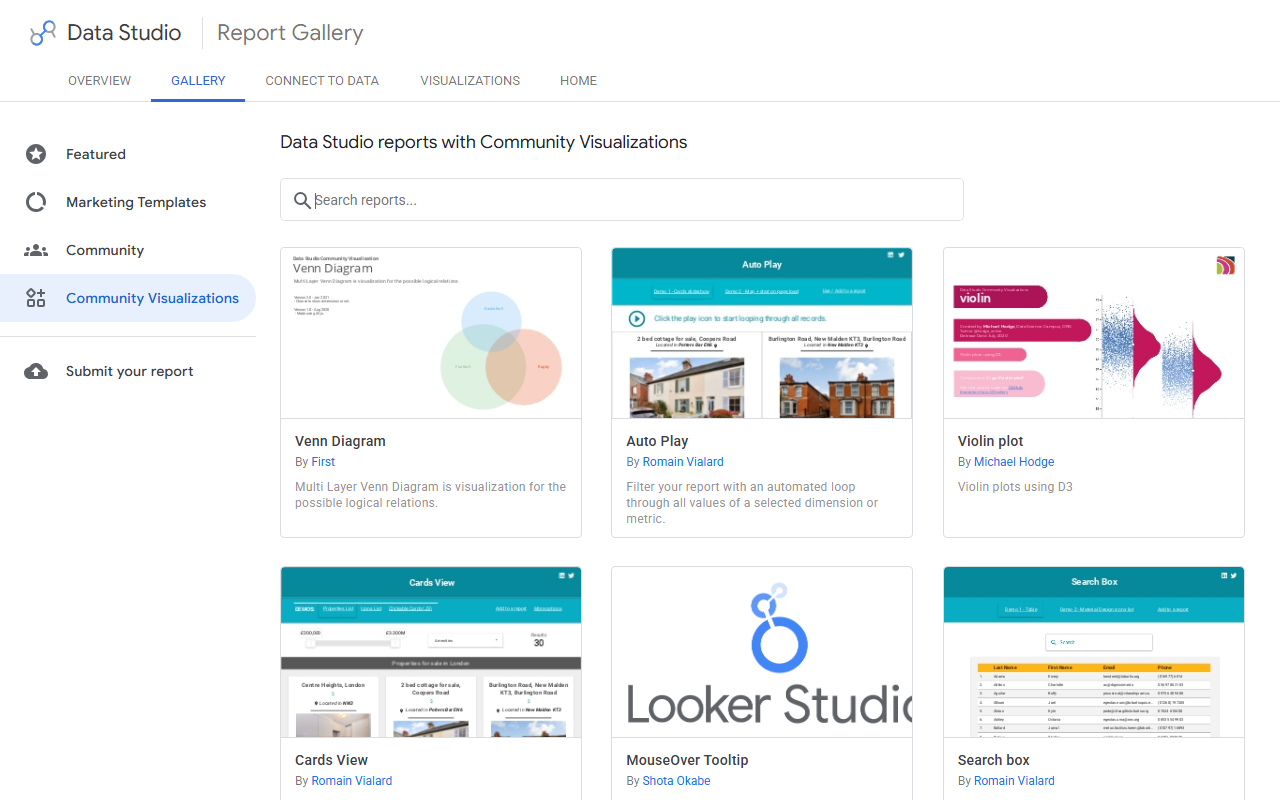Click the Violin plot card title
The height and width of the screenshot is (800, 1280).
tap(991, 441)
